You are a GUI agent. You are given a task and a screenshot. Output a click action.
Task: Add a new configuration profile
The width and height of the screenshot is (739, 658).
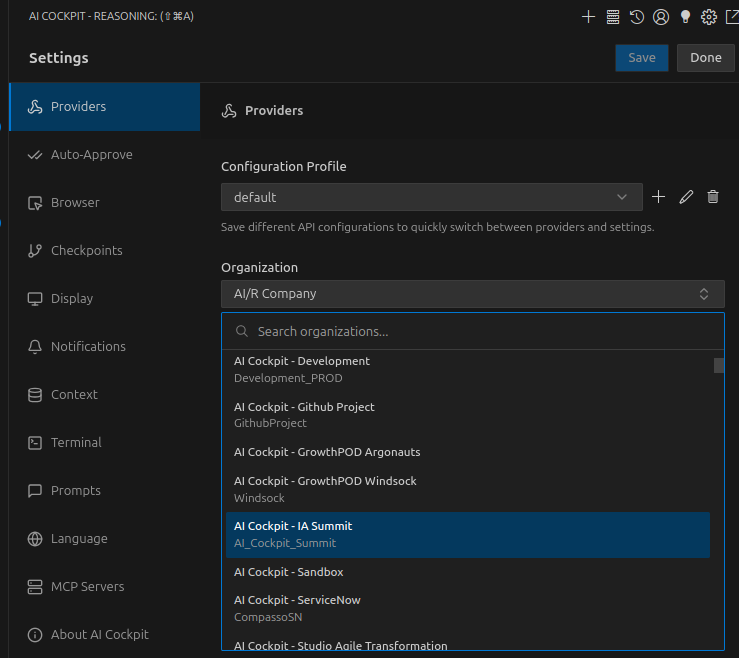658,197
